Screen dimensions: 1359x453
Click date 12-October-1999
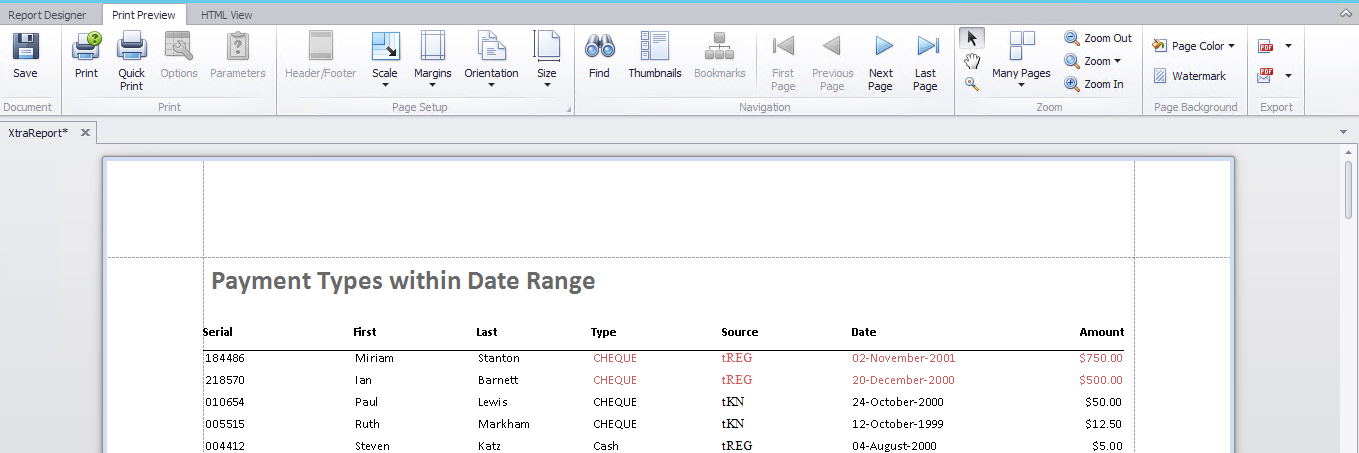point(898,424)
